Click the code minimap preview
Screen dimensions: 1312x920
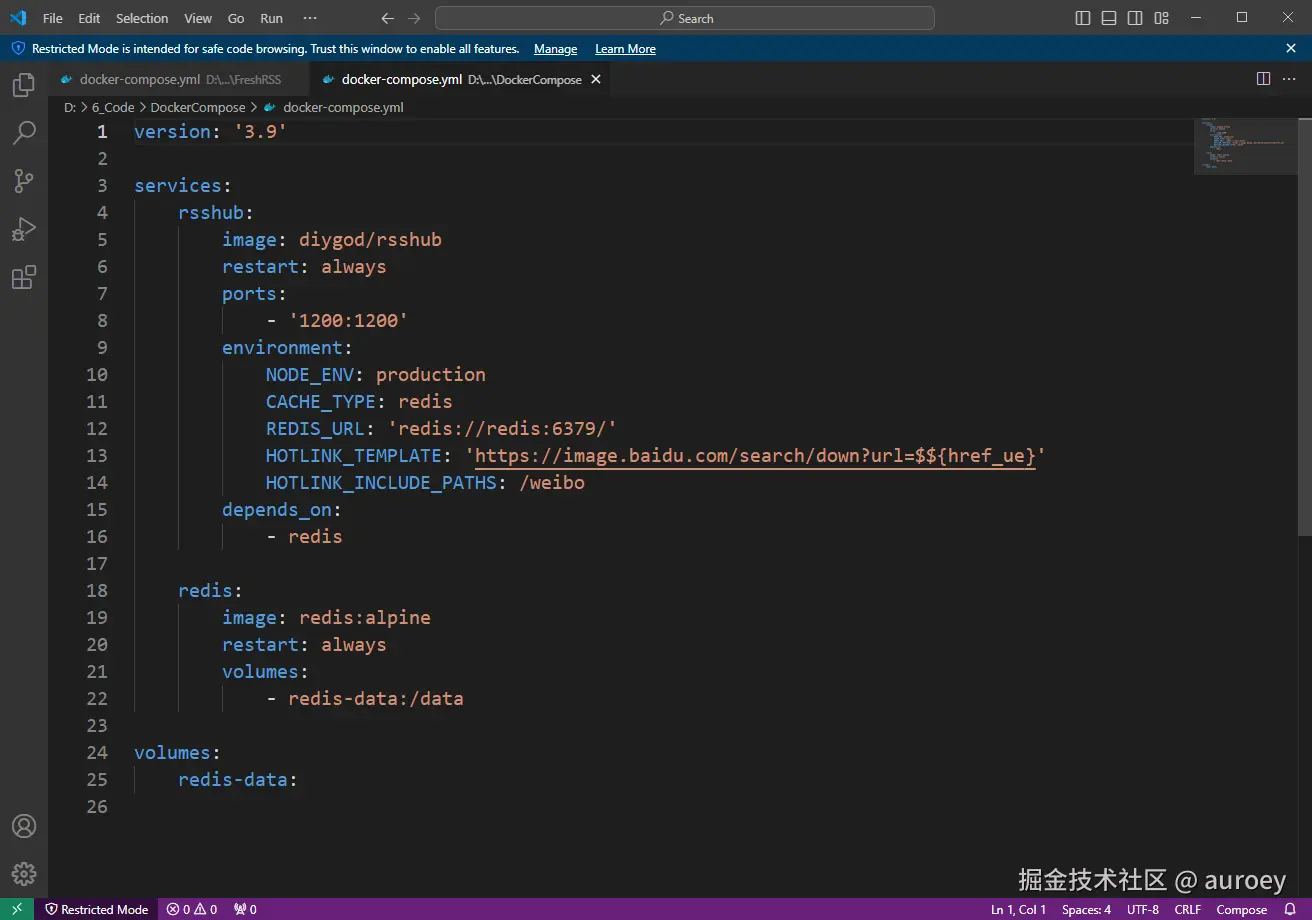pyautogui.click(x=1244, y=146)
